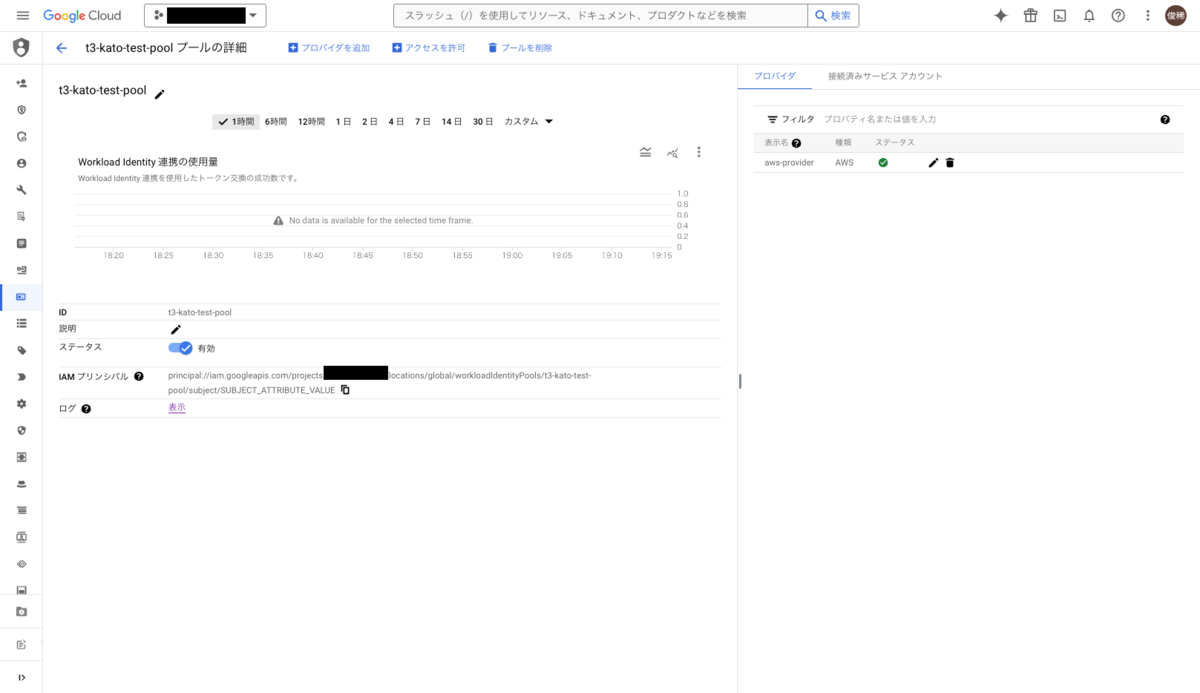Screen dimensions: 1200x693
Task: Edit the 説明 description with its pencil
Action: tap(176, 329)
